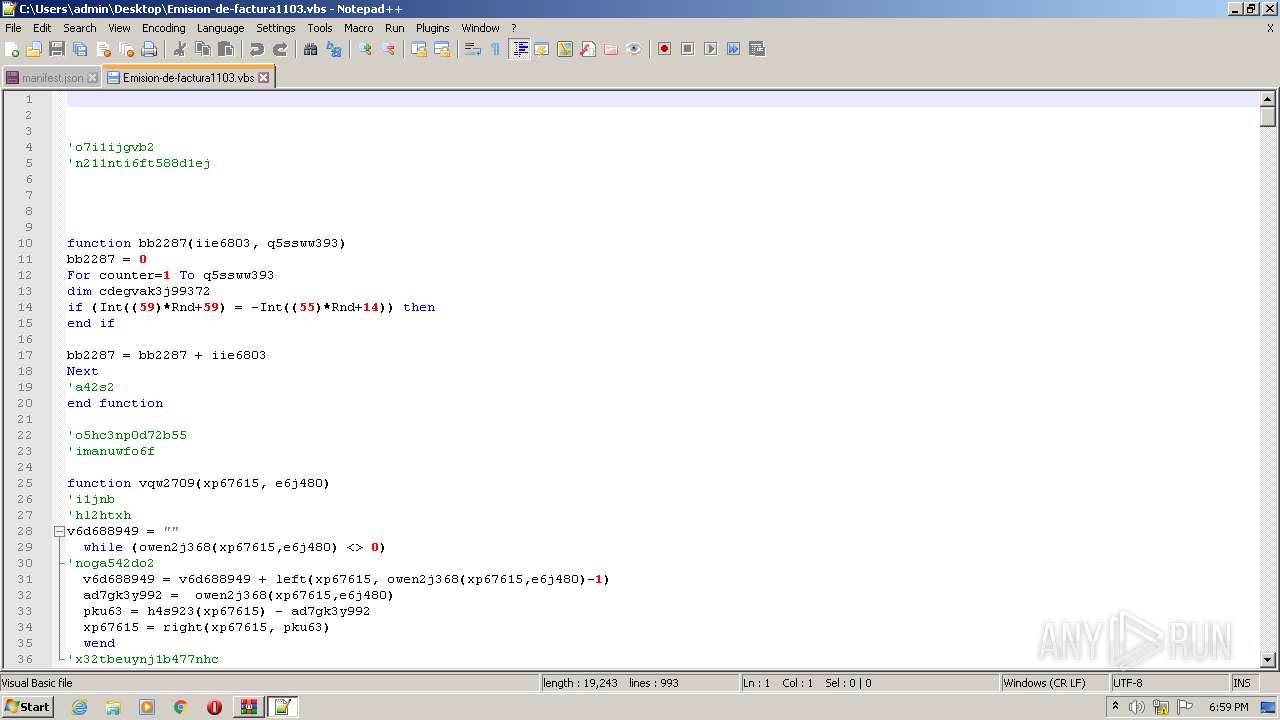Screen dimensions: 1280x720
Task: Start macro recording with red circle icon
Action: click(x=664, y=49)
